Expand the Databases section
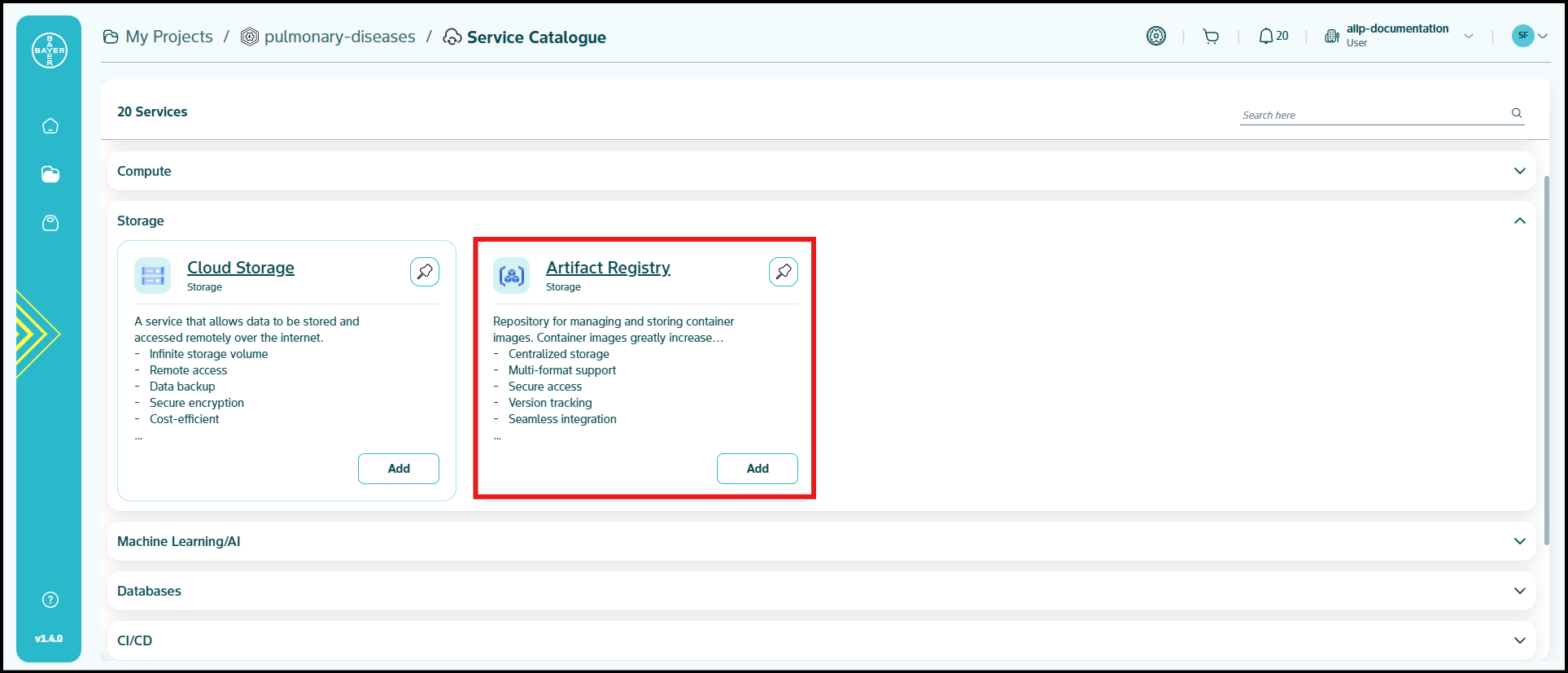The width and height of the screenshot is (1568, 673). pos(1519,591)
